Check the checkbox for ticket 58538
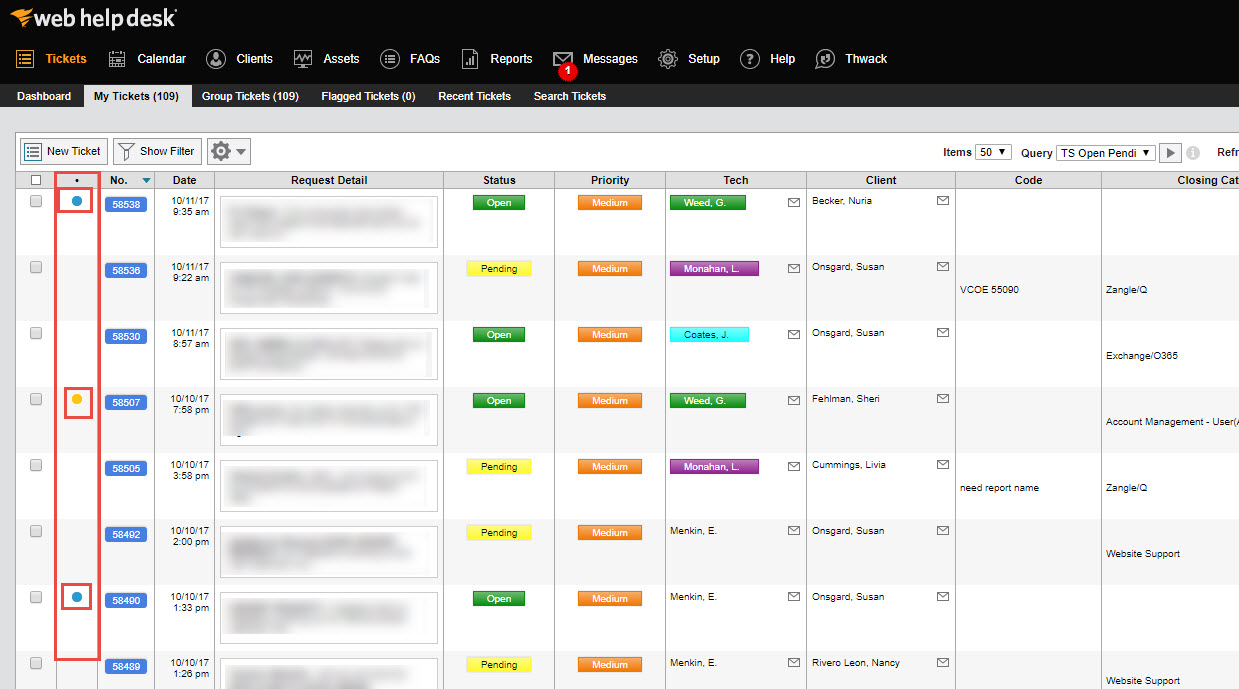This screenshot has height=689, width=1239. pos(35,200)
